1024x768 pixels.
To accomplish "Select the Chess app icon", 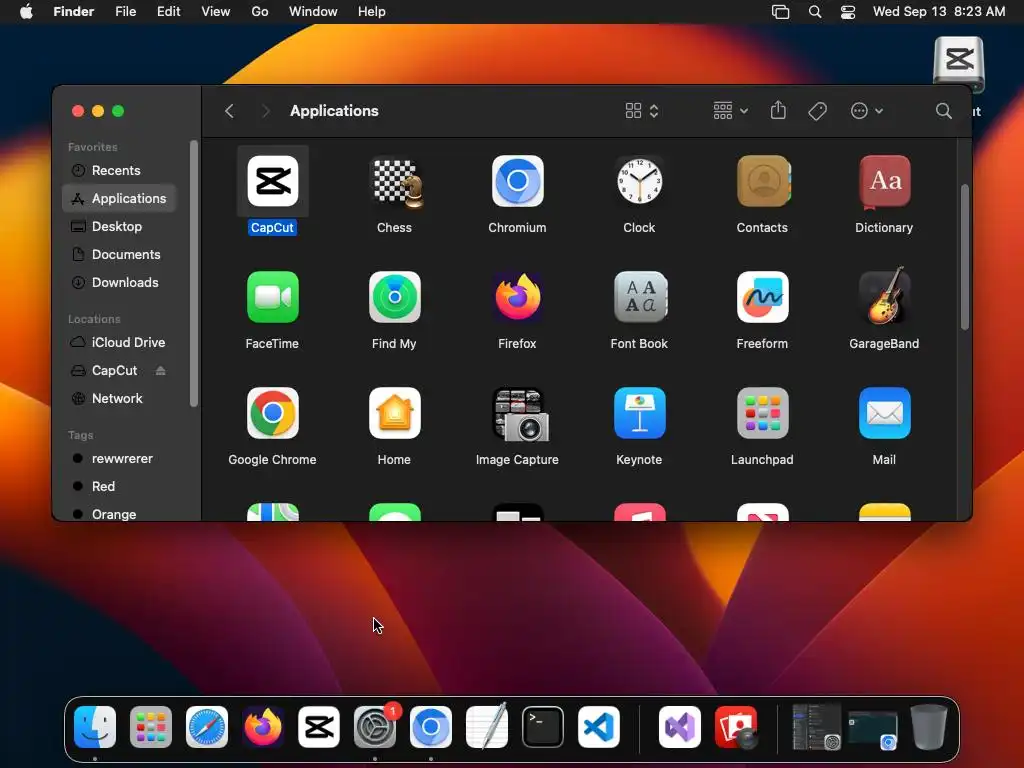I will click(394, 182).
